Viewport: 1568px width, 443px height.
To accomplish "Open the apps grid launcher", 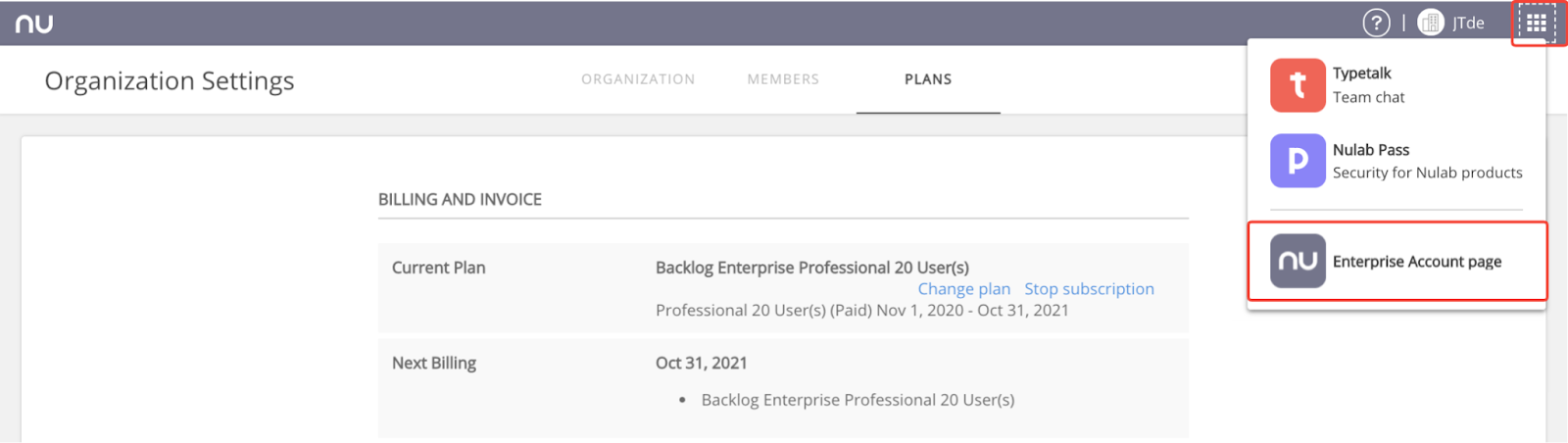I will click(x=1536, y=23).
